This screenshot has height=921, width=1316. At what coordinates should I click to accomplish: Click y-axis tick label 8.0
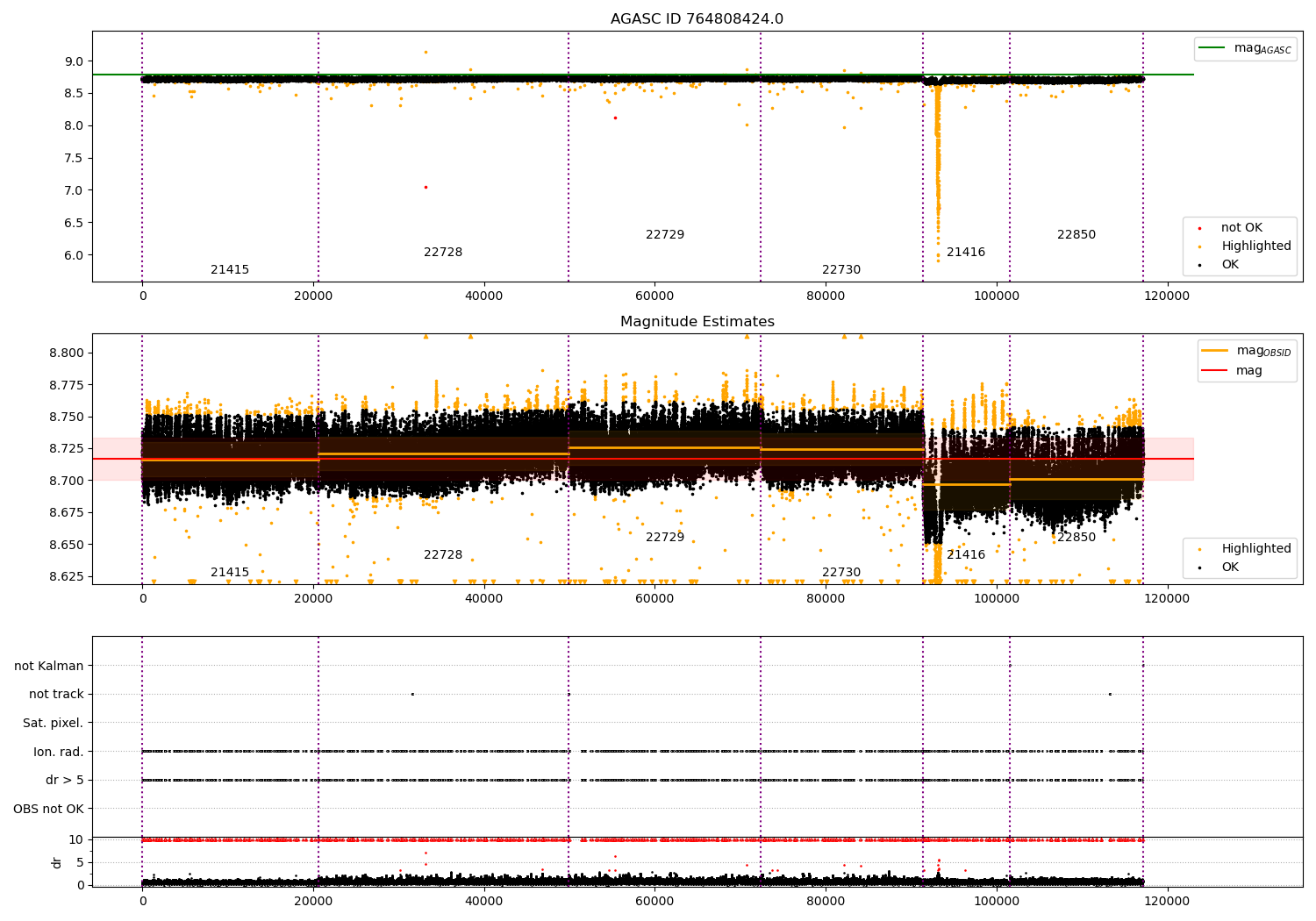[74, 125]
